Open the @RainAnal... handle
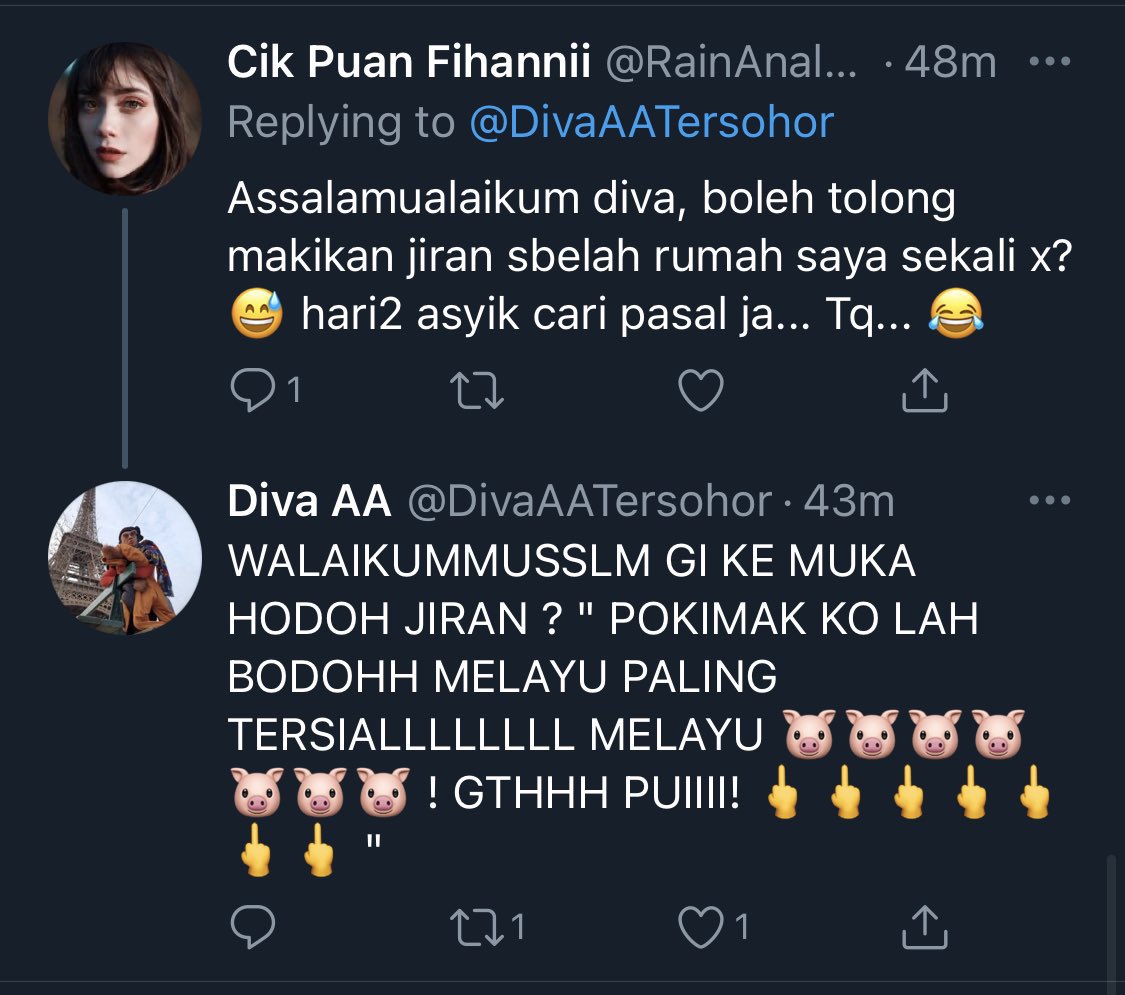 coord(731,62)
